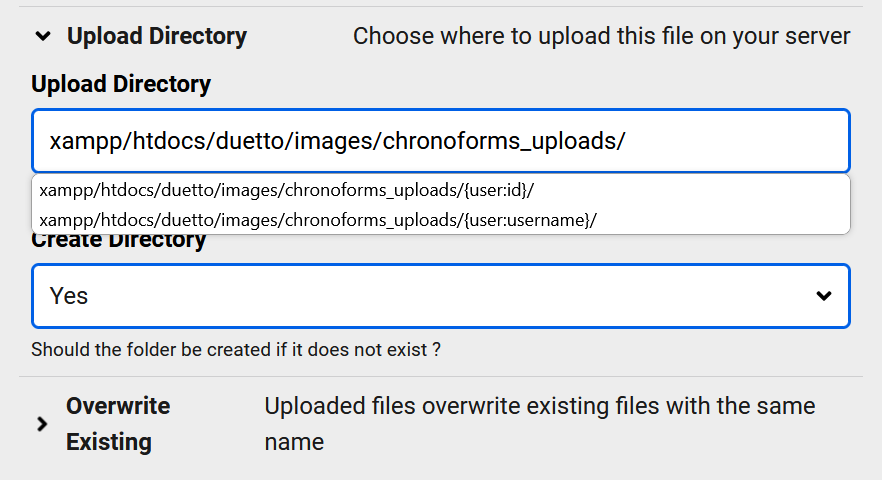Click the Upload Directory section header title

pyautogui.click(x=156, y=37)
